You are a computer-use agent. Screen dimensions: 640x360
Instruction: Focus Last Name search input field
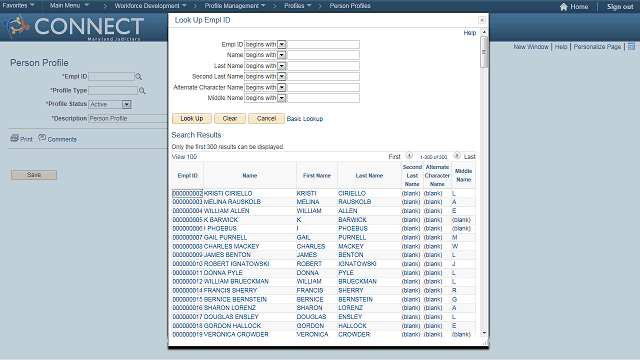pos(323,66)
